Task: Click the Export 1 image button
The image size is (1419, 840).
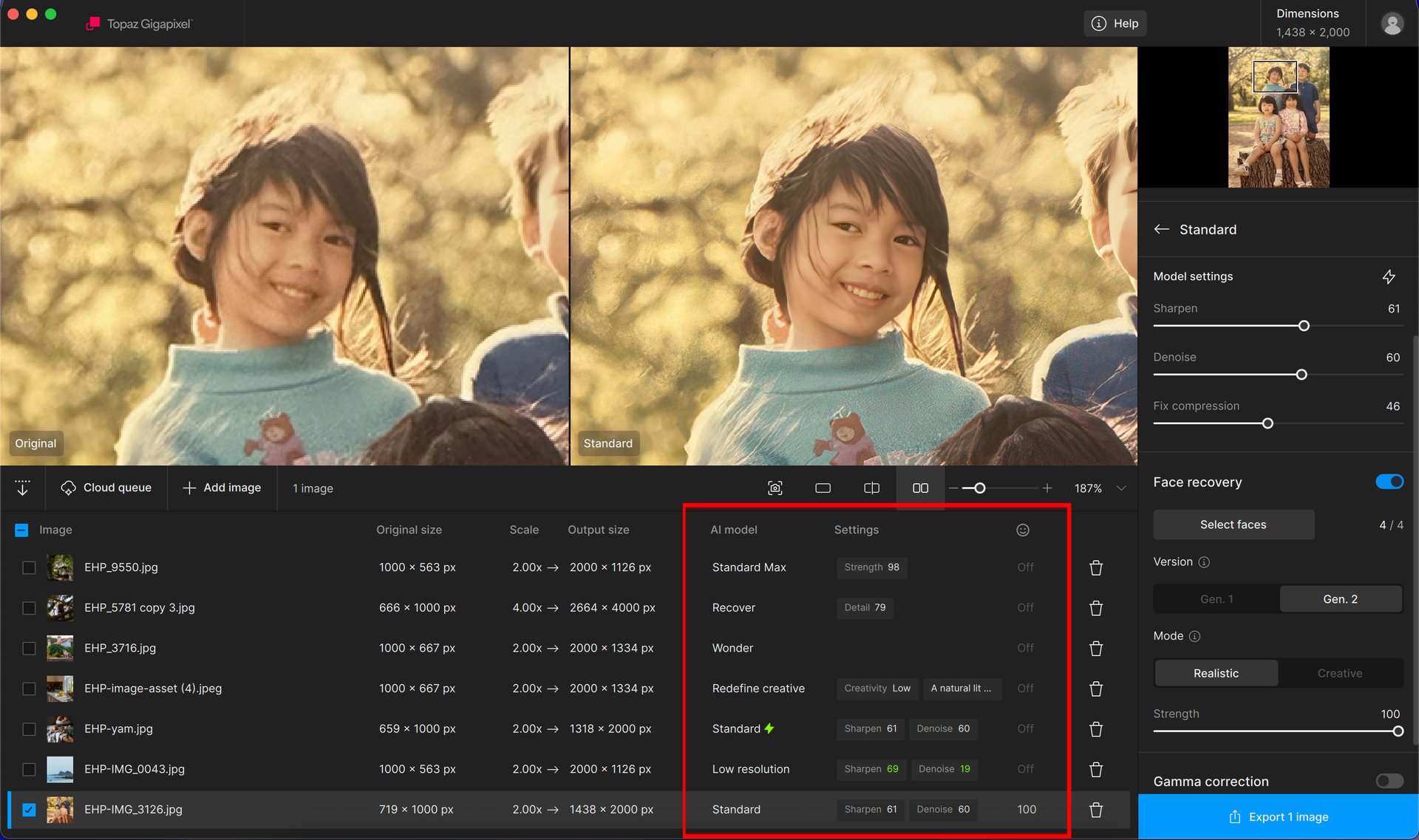Action: pyautogui.click(x=1278, y=816)
